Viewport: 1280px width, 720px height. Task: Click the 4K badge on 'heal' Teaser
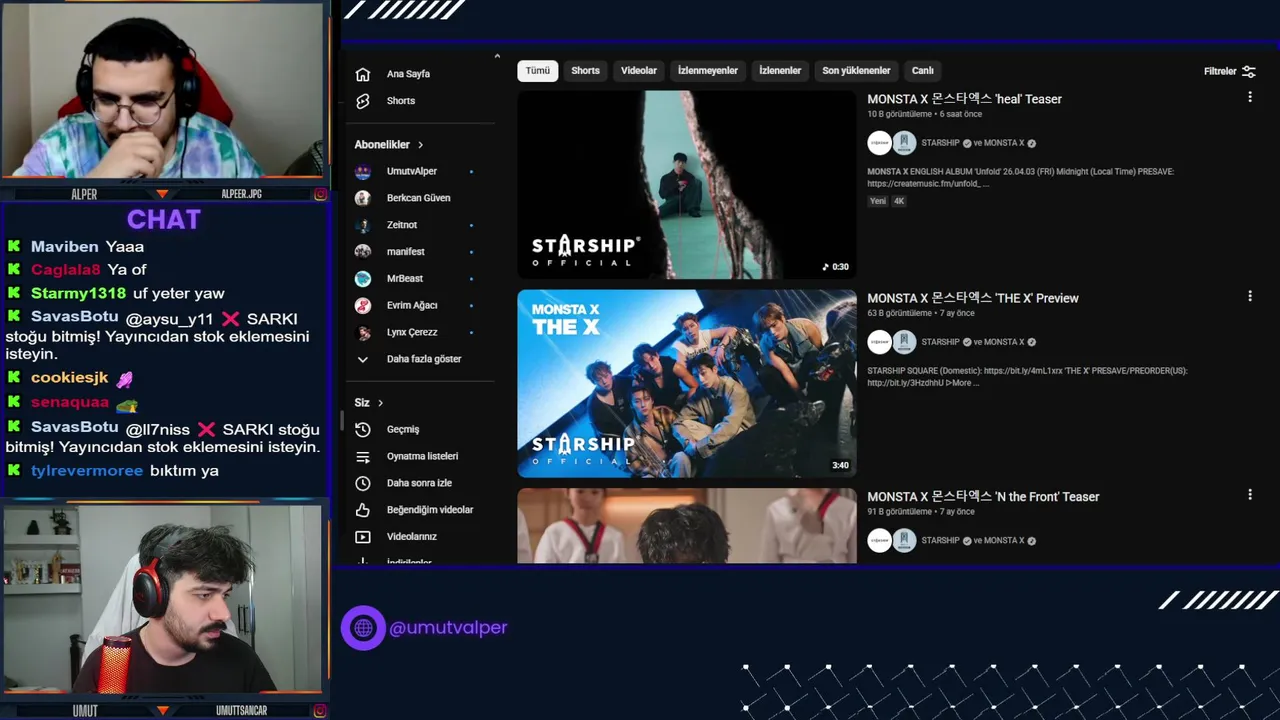pos(899,201)
